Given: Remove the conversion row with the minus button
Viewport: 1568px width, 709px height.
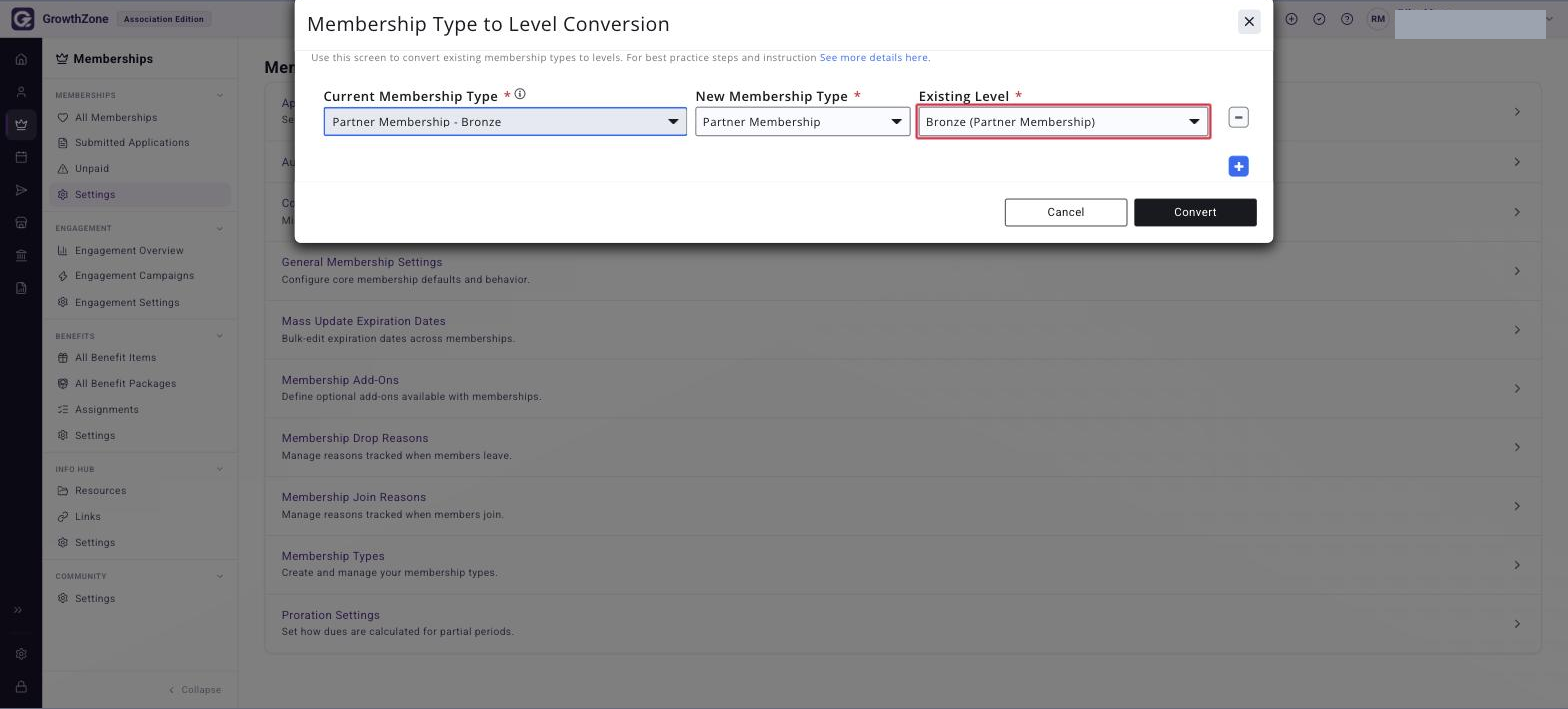Looking at the screenshot, I should (1238, 118).
